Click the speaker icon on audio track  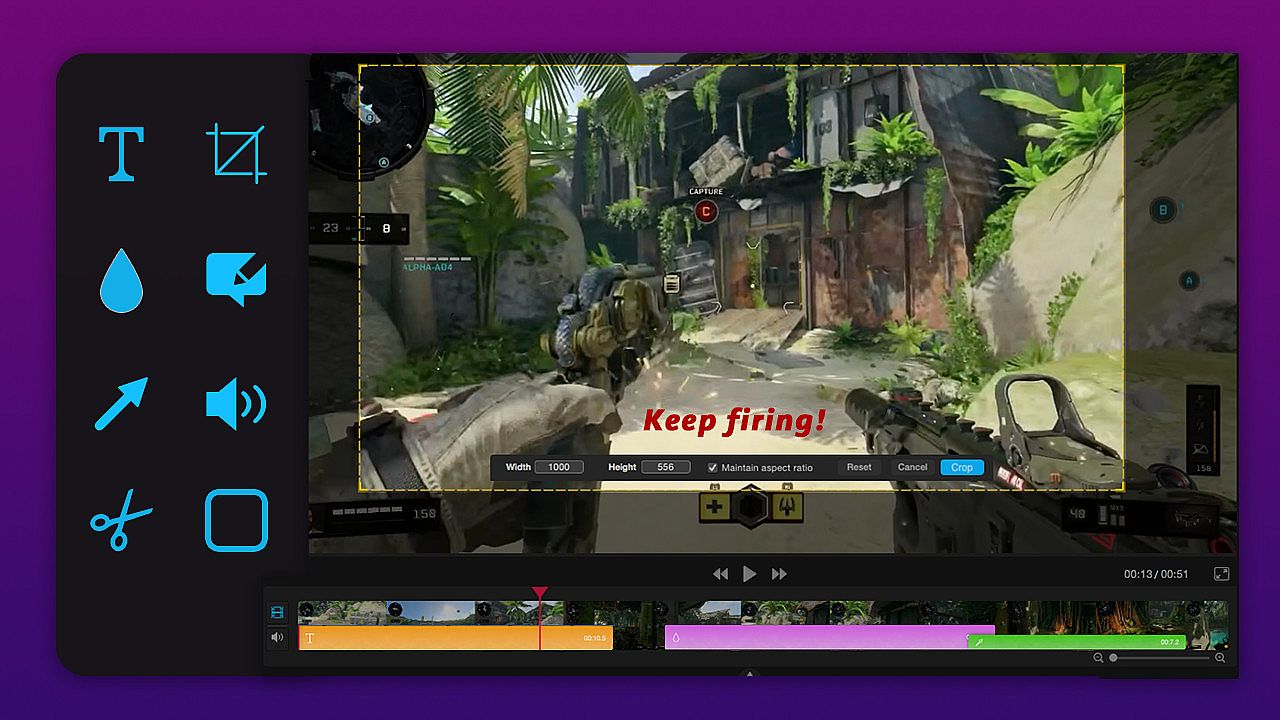click(277, 637)
